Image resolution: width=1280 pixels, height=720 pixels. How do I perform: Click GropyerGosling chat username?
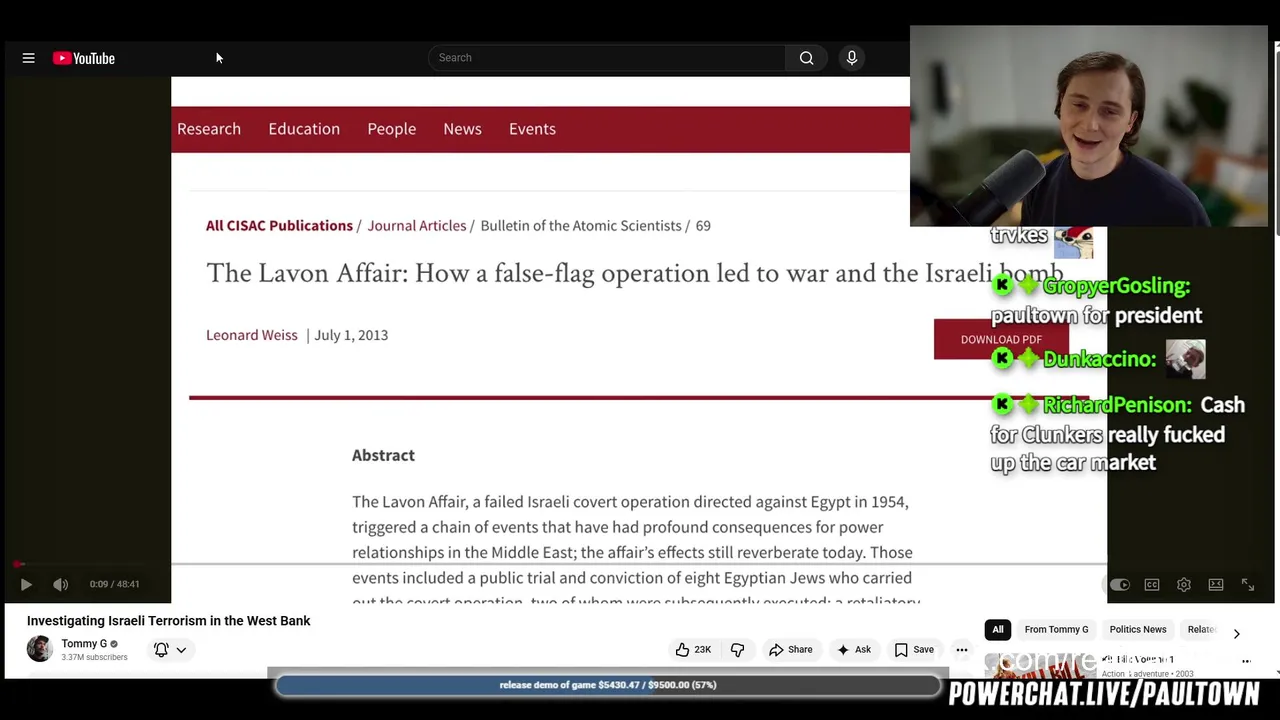tap(1115, 286)
